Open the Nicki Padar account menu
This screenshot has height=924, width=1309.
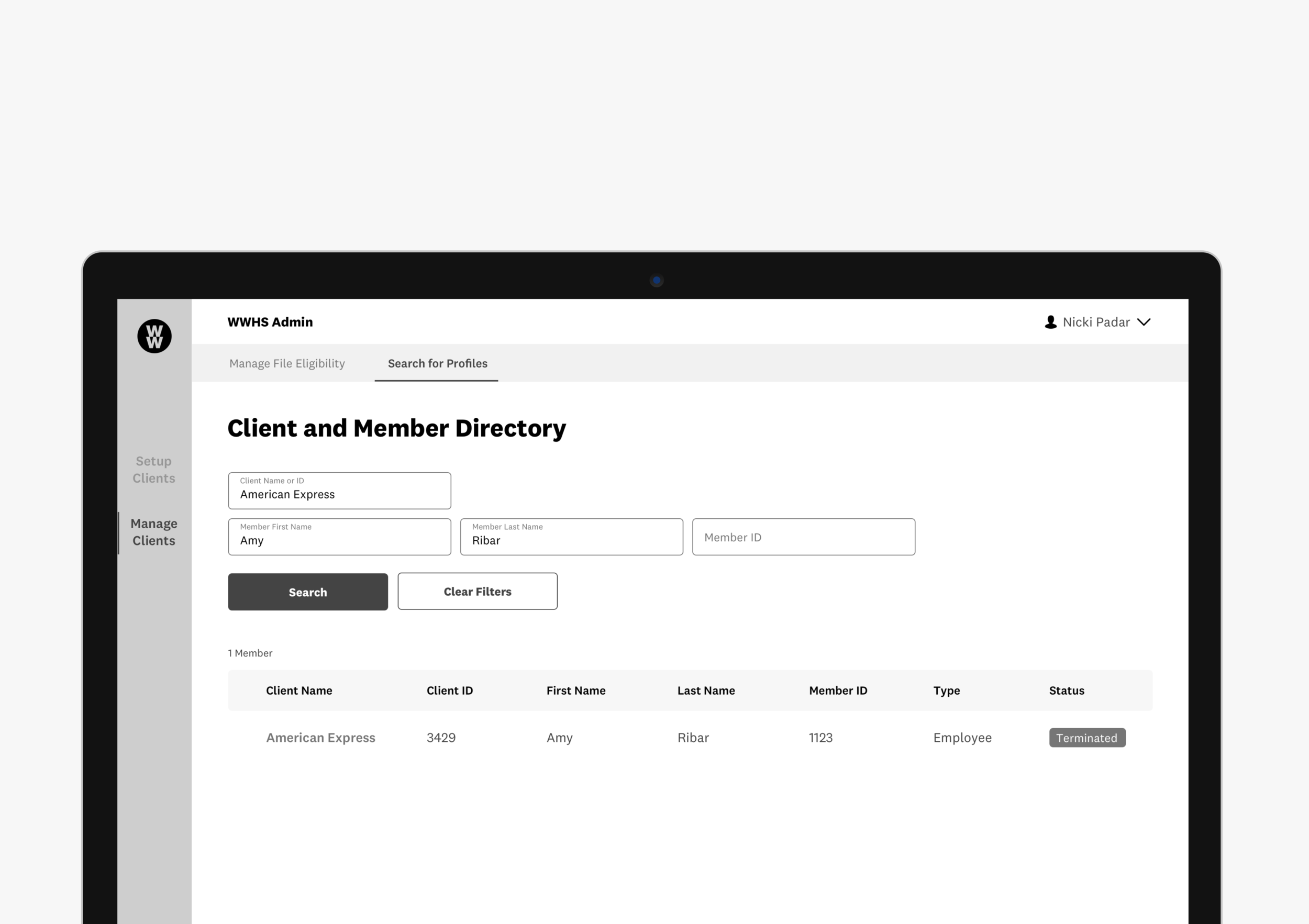(1096, 322)
